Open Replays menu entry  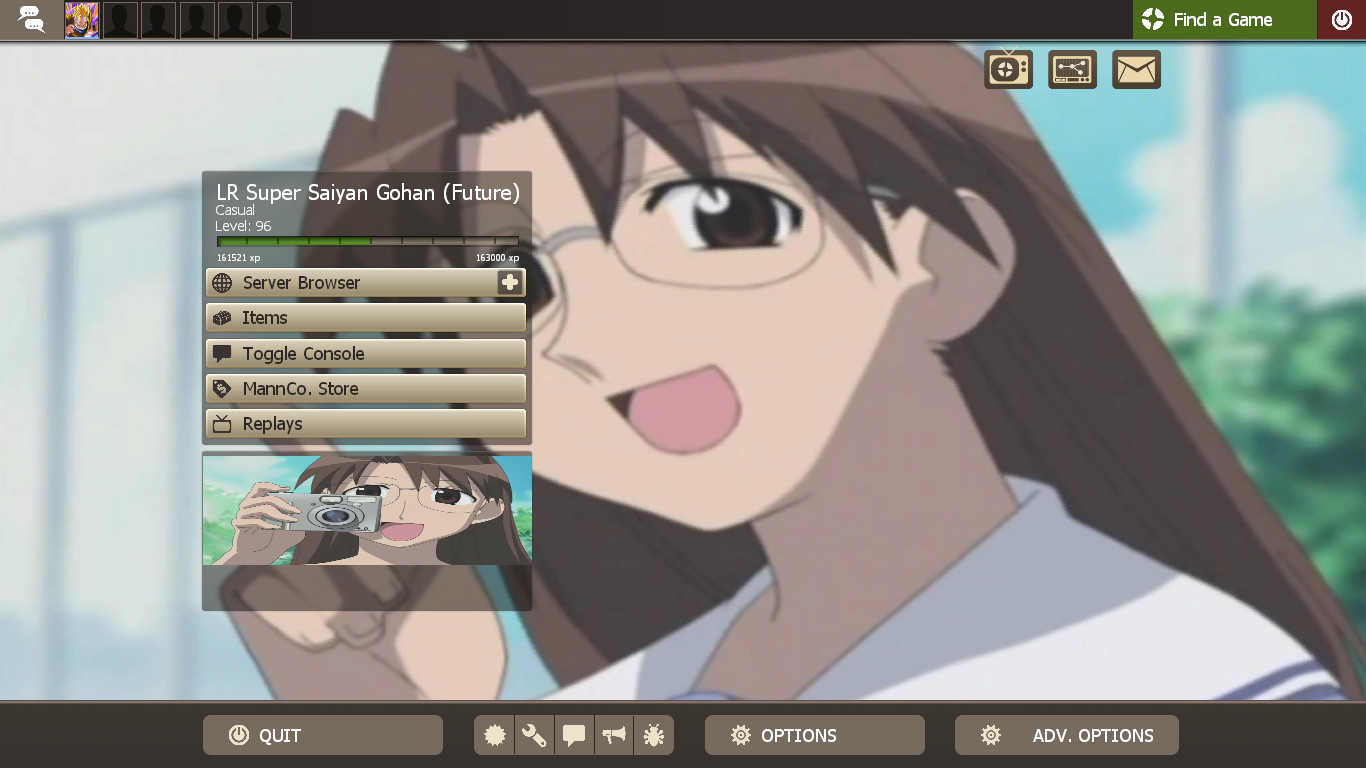[x=366, y=424]
